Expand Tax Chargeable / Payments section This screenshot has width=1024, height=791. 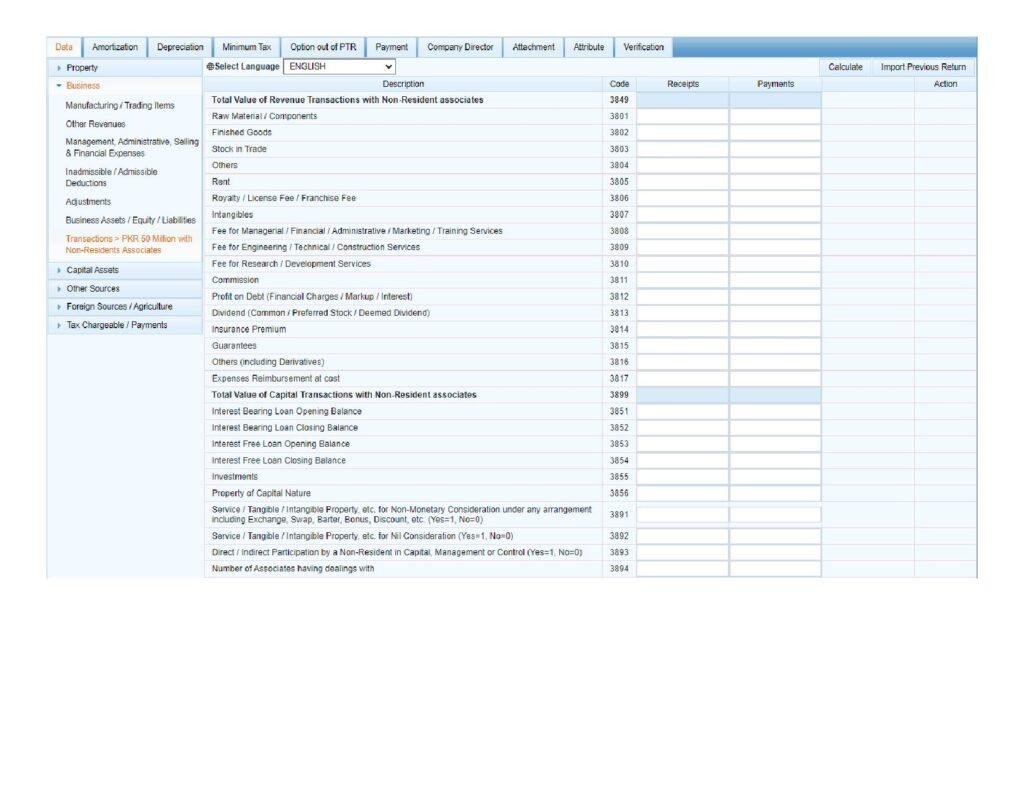pyautogui.click(x=116, y=325)
